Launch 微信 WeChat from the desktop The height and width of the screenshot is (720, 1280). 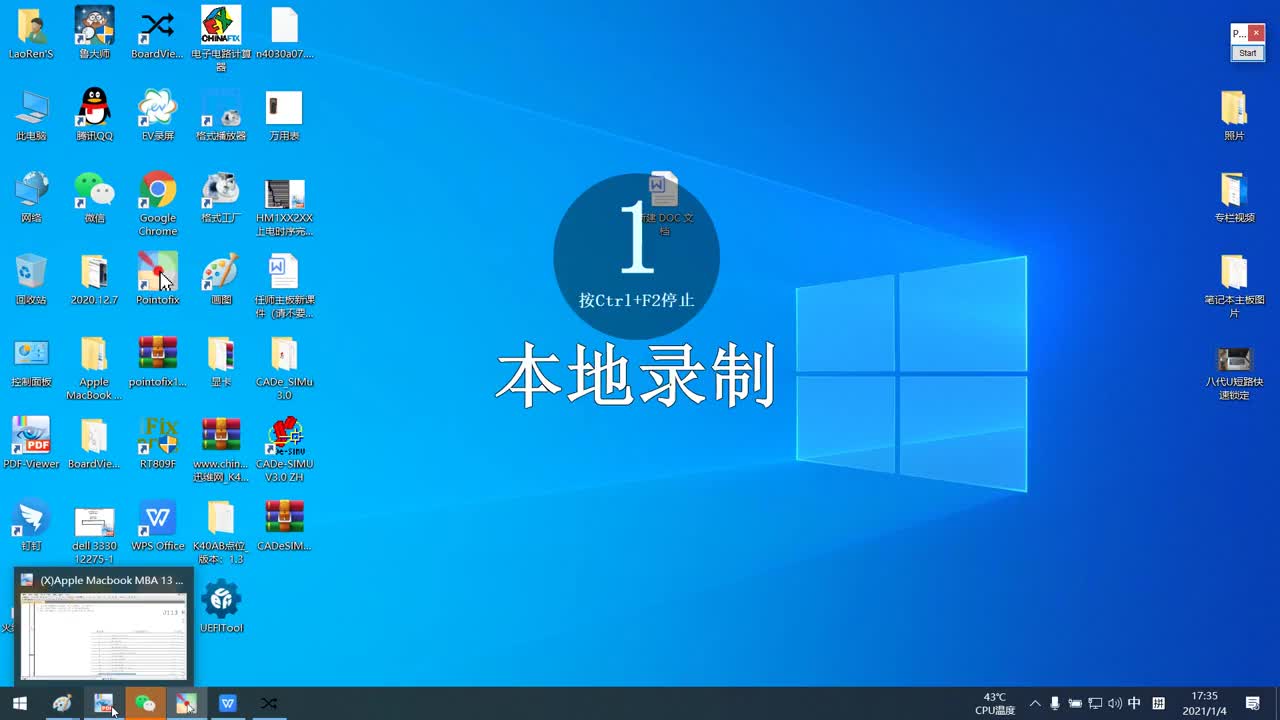point(94,197)
